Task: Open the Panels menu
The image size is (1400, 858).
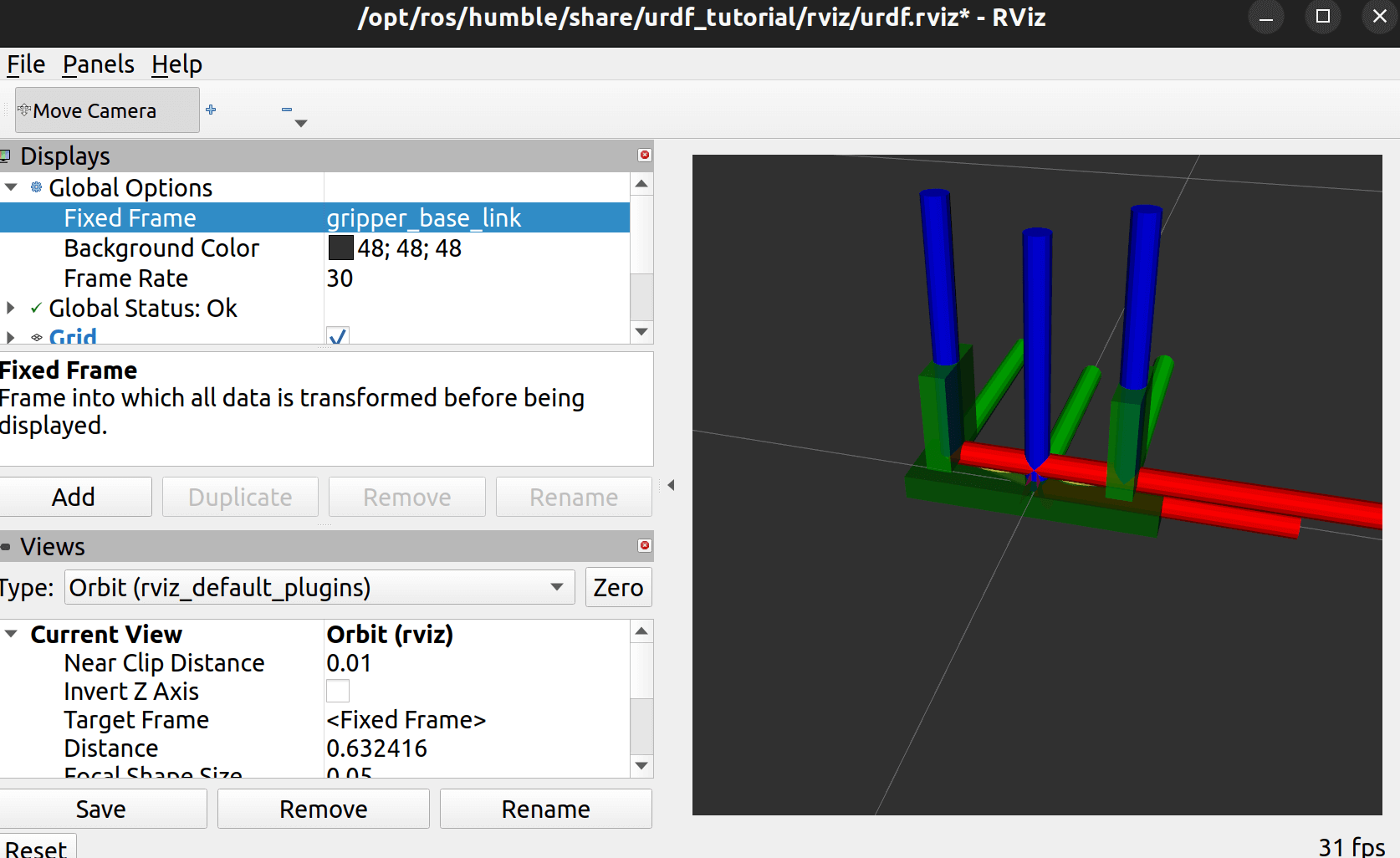Action: [98, 64]
